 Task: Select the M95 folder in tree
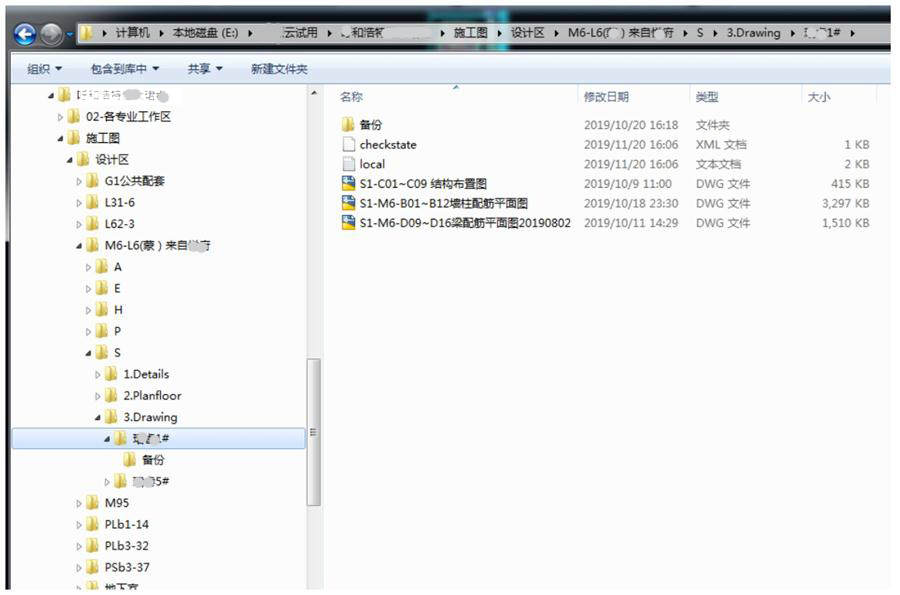tap(117, 503)
